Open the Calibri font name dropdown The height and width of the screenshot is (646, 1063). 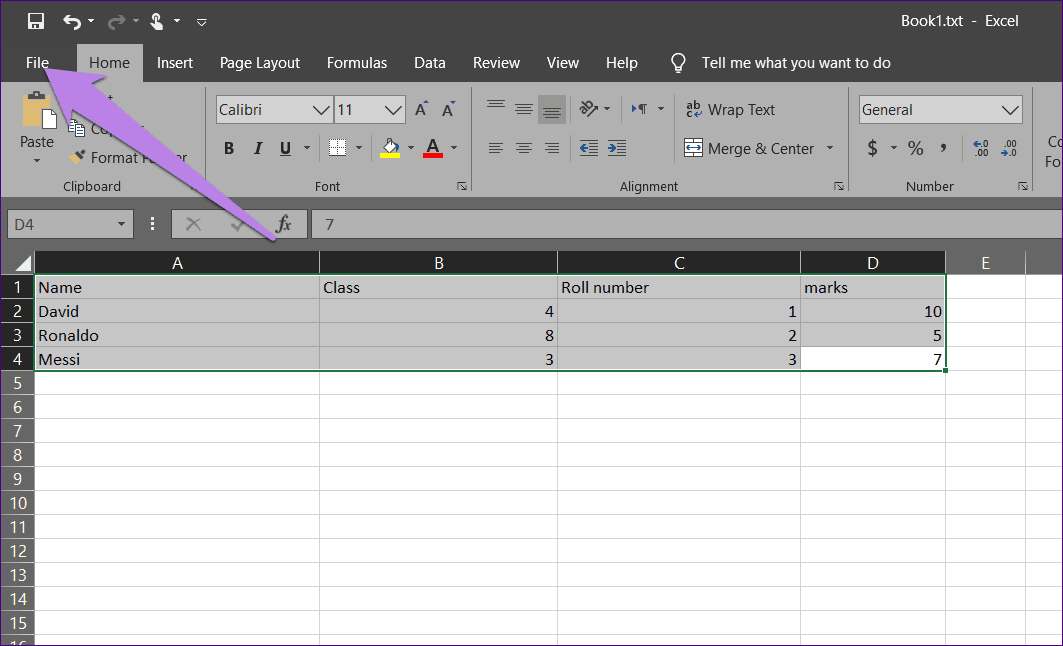coord(321,110)
